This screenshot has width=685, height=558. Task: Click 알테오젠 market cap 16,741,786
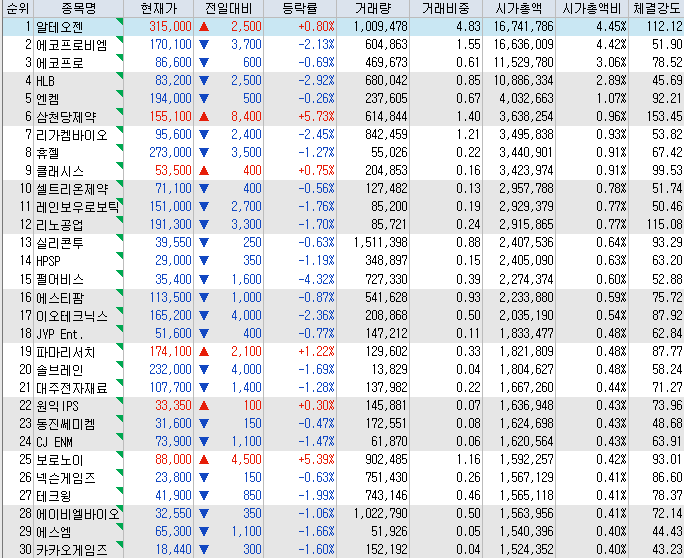(523, 26)
